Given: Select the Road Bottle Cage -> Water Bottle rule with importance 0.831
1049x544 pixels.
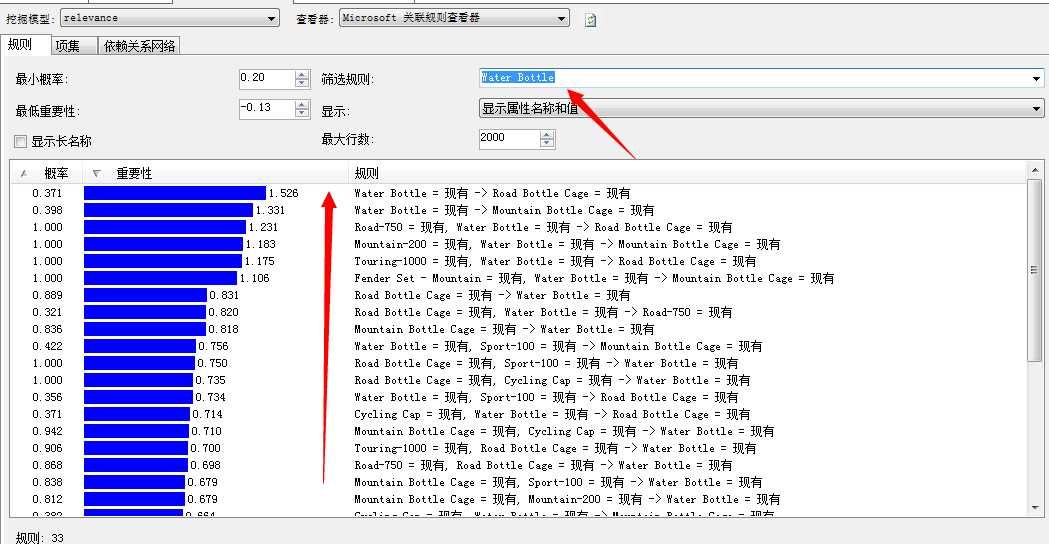Looking at the screenshot, I should [x=518, y=295].
